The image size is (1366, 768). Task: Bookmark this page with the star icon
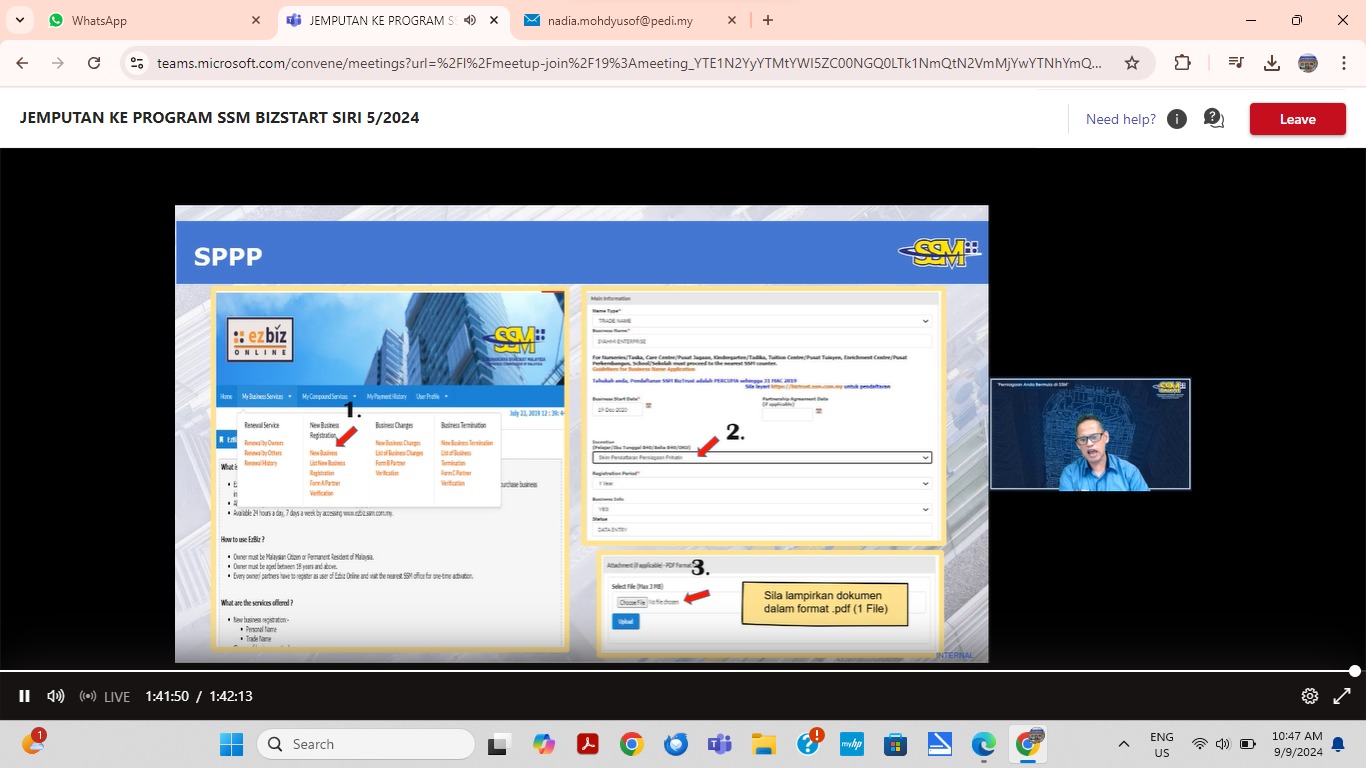coord(1132,63)
